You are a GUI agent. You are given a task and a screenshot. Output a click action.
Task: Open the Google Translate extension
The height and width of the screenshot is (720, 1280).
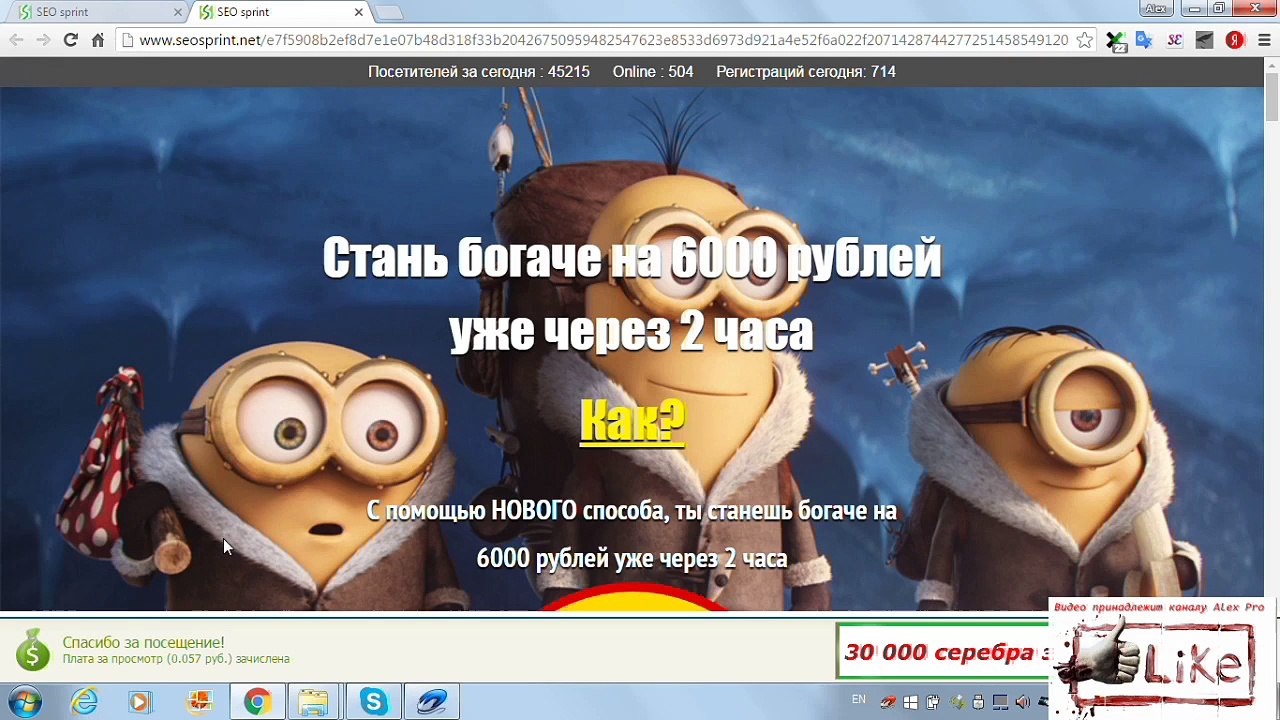click(x=1144, y=40)
